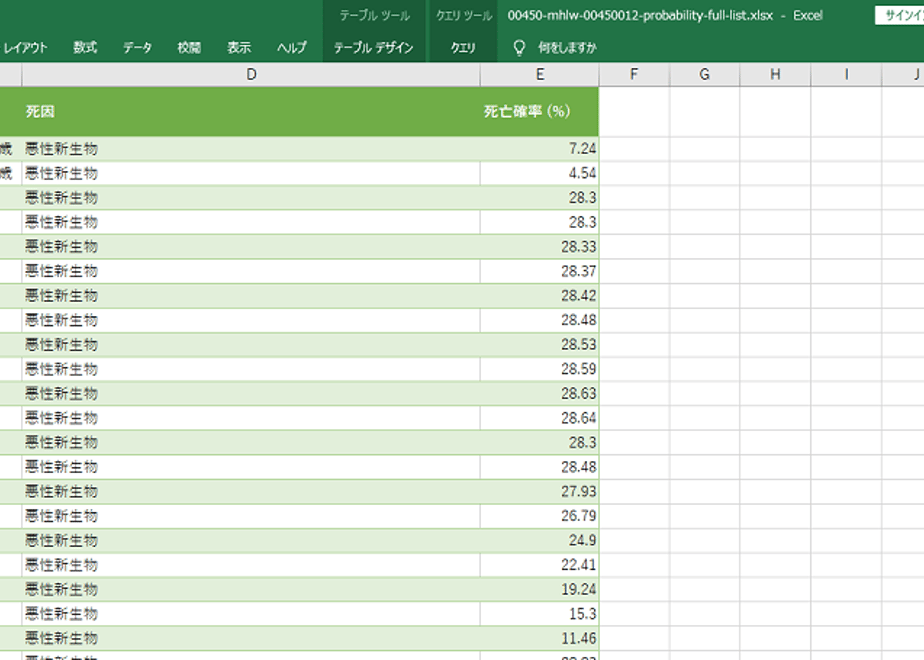Select column D header
Image resolution: width=924 pixels, height=660 pixels.
(251, 74)
